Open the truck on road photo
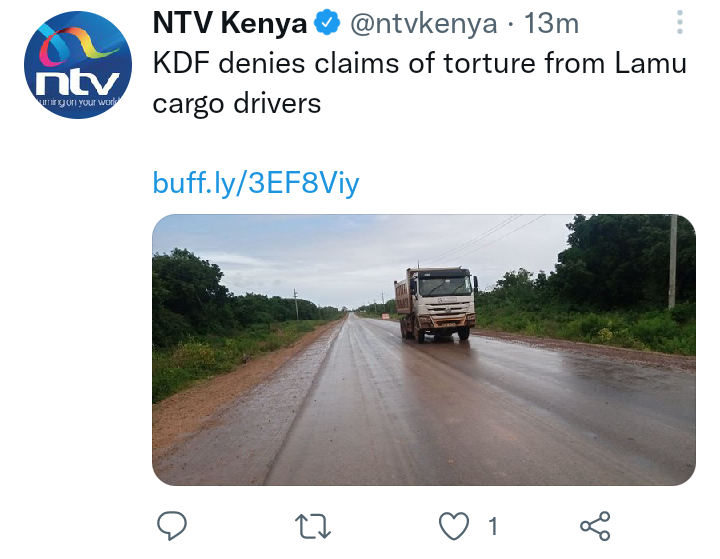The width and height of the screenshot is (720, 559). click(424, 350)
